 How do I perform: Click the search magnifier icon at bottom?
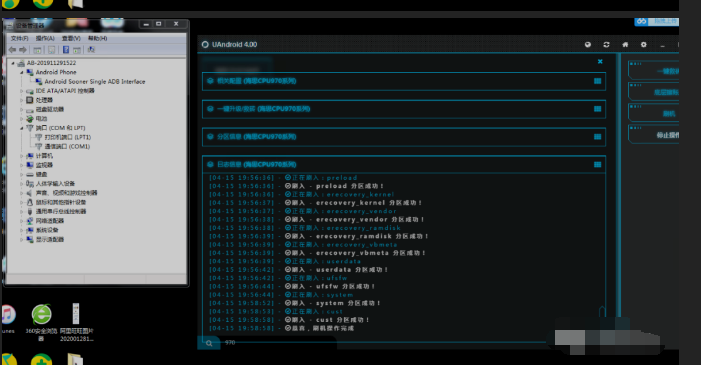(x=209, y=343)
